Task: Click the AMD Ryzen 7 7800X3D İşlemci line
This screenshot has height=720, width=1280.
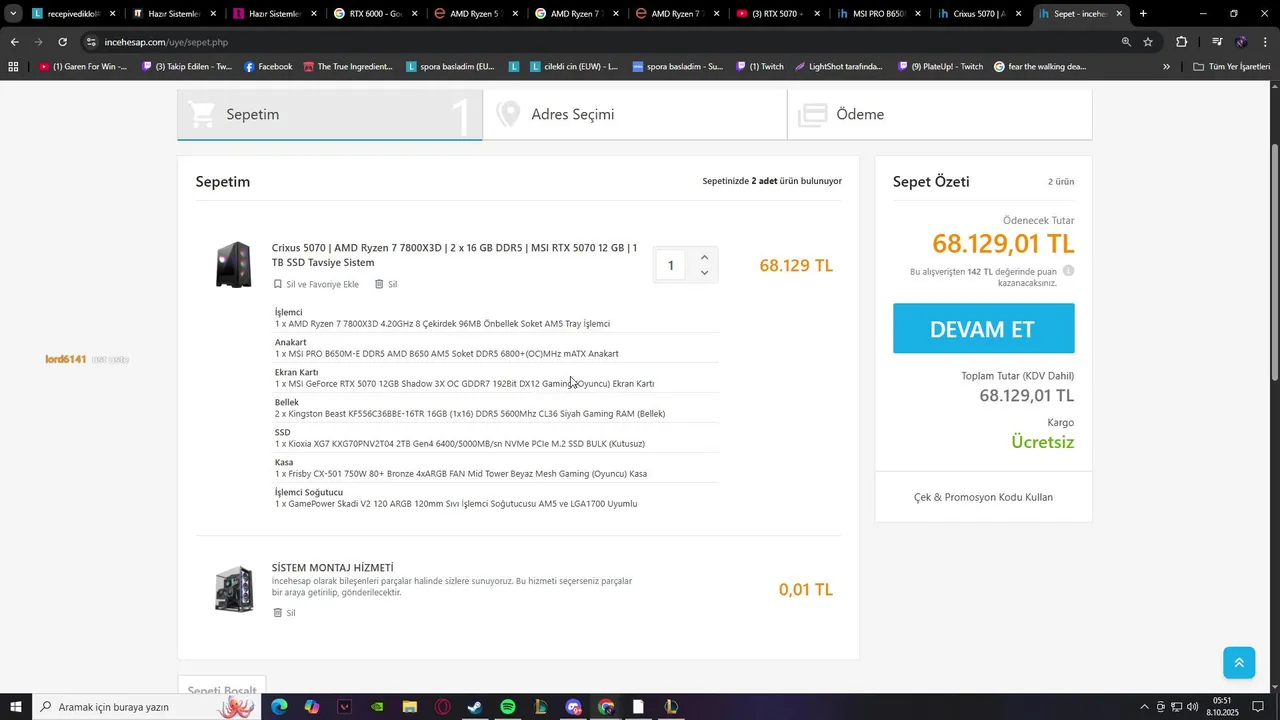Action: 442,324
